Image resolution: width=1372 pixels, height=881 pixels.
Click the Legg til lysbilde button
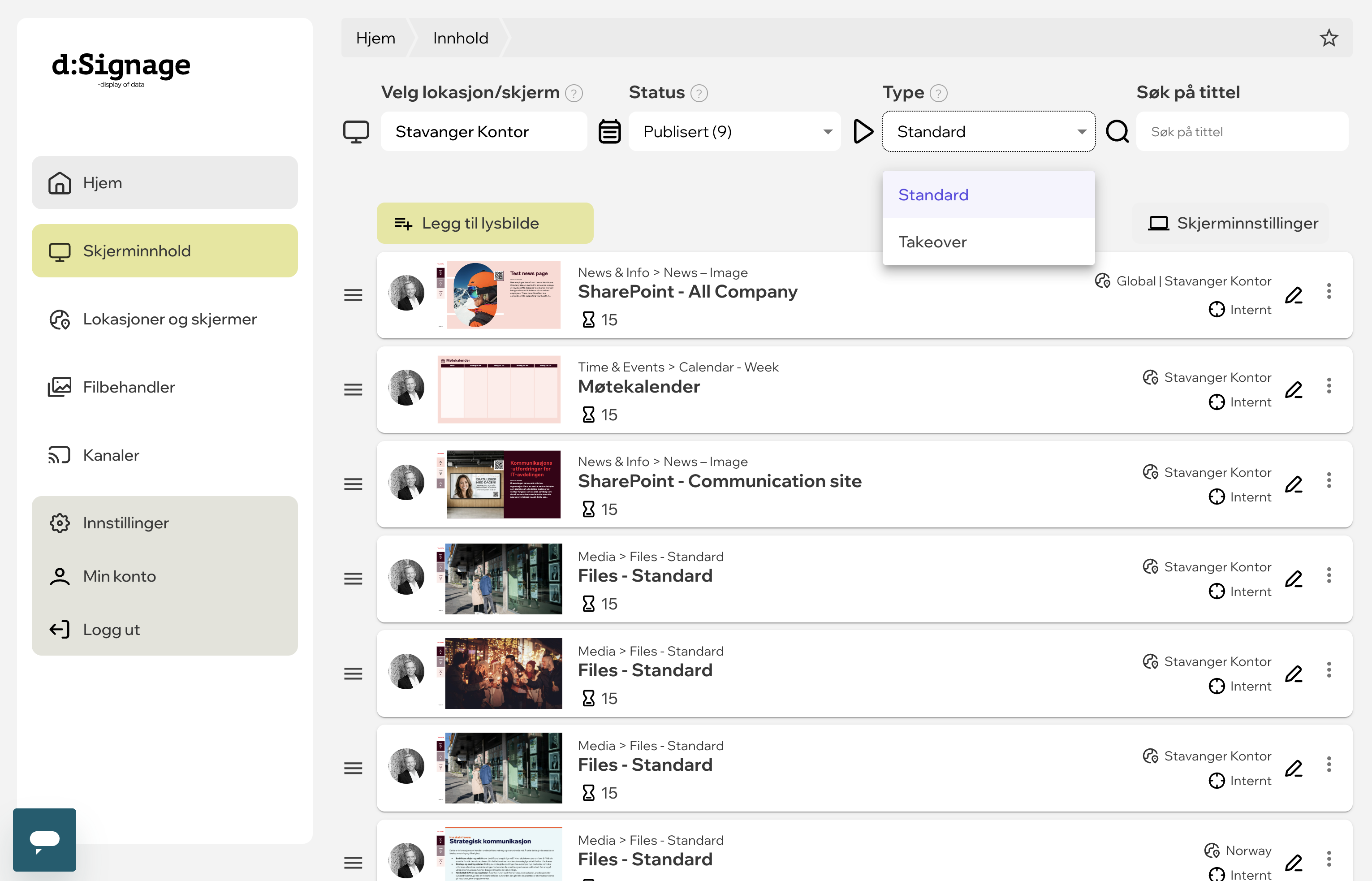pos(485,223)
